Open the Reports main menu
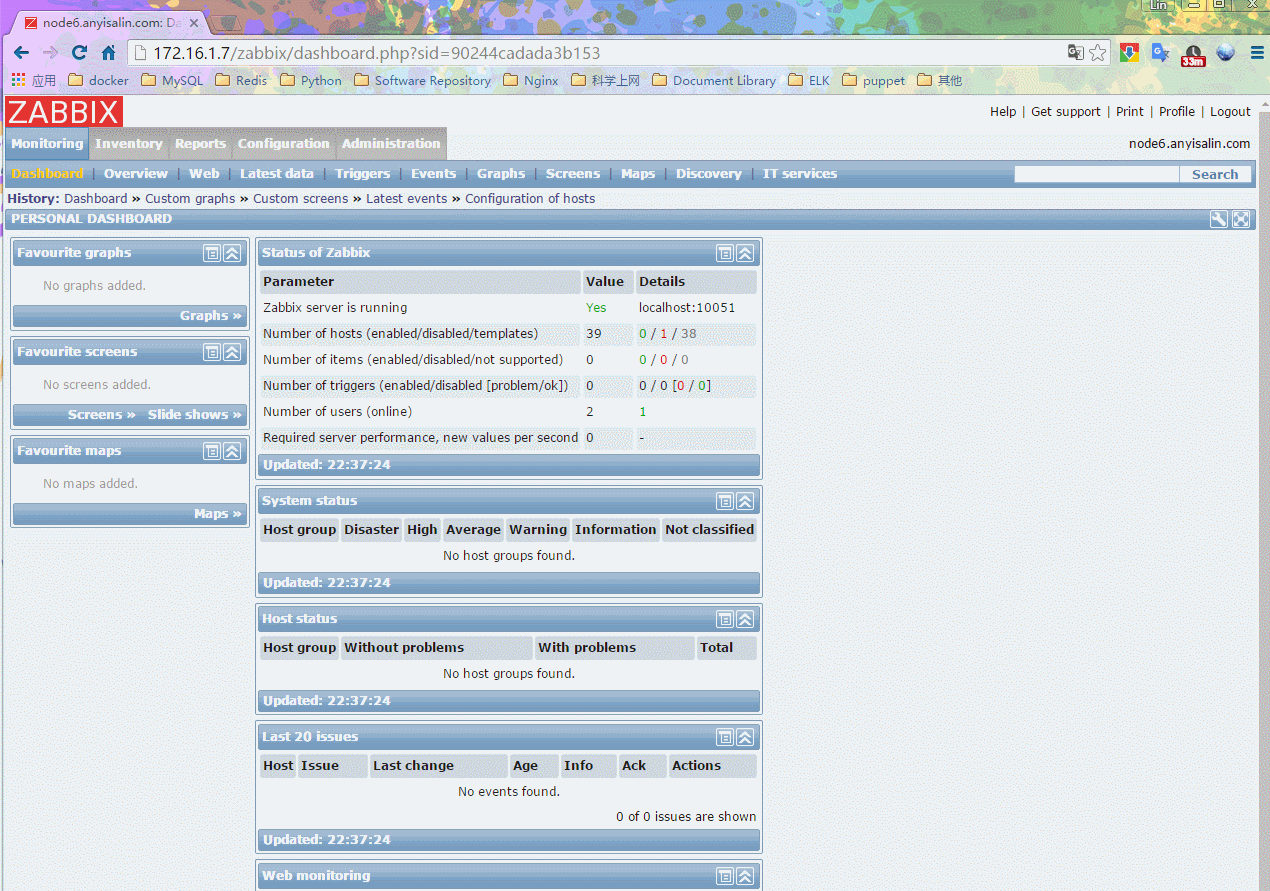The width and height of the screenshot is (1270, 891). [200, 144]
